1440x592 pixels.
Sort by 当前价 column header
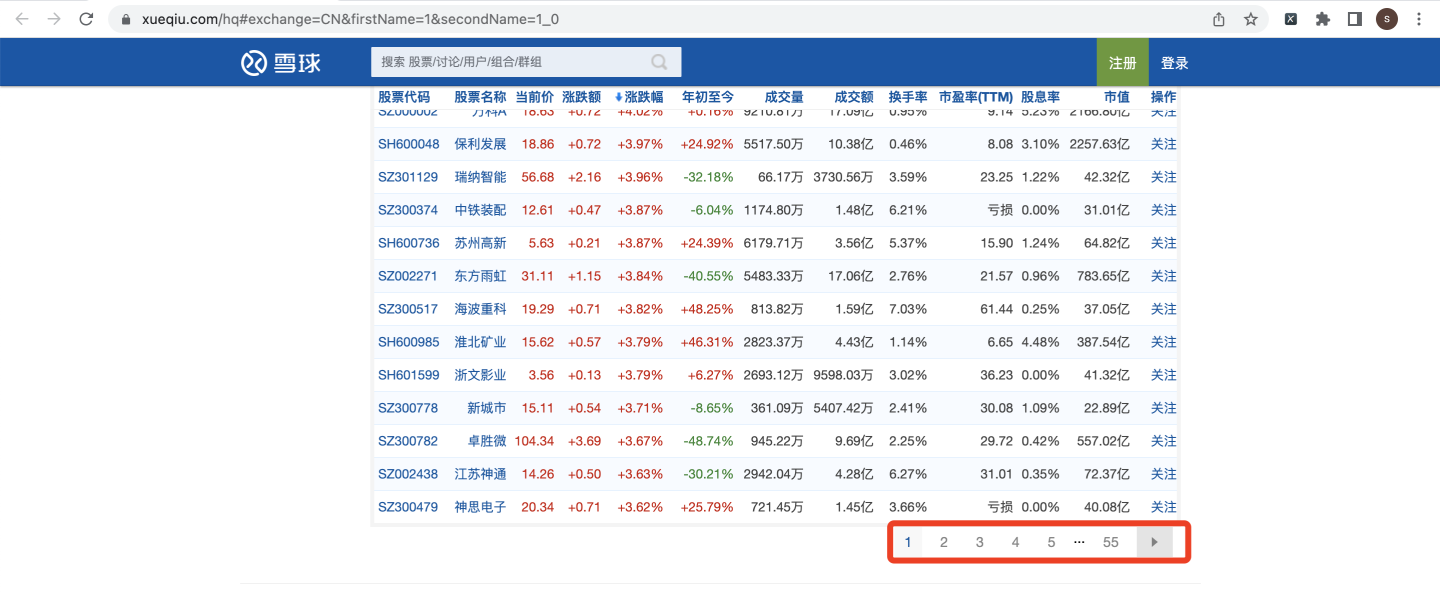pyautogui.click(x=534, y=97)
